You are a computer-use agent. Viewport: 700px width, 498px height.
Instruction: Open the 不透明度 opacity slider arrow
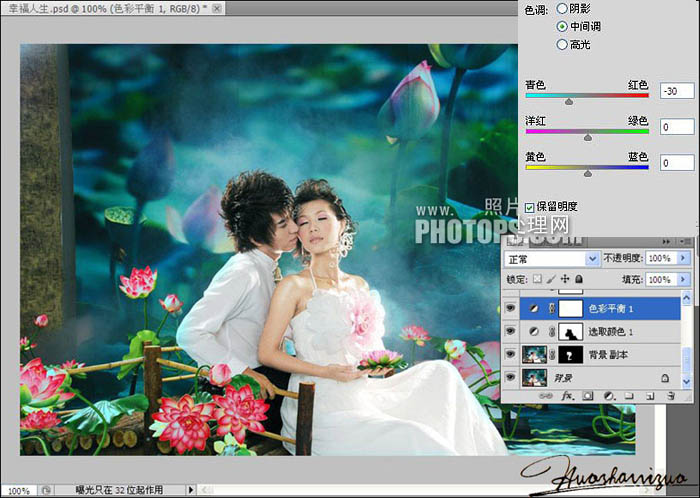pyautogui.click(x=684, y=257)
